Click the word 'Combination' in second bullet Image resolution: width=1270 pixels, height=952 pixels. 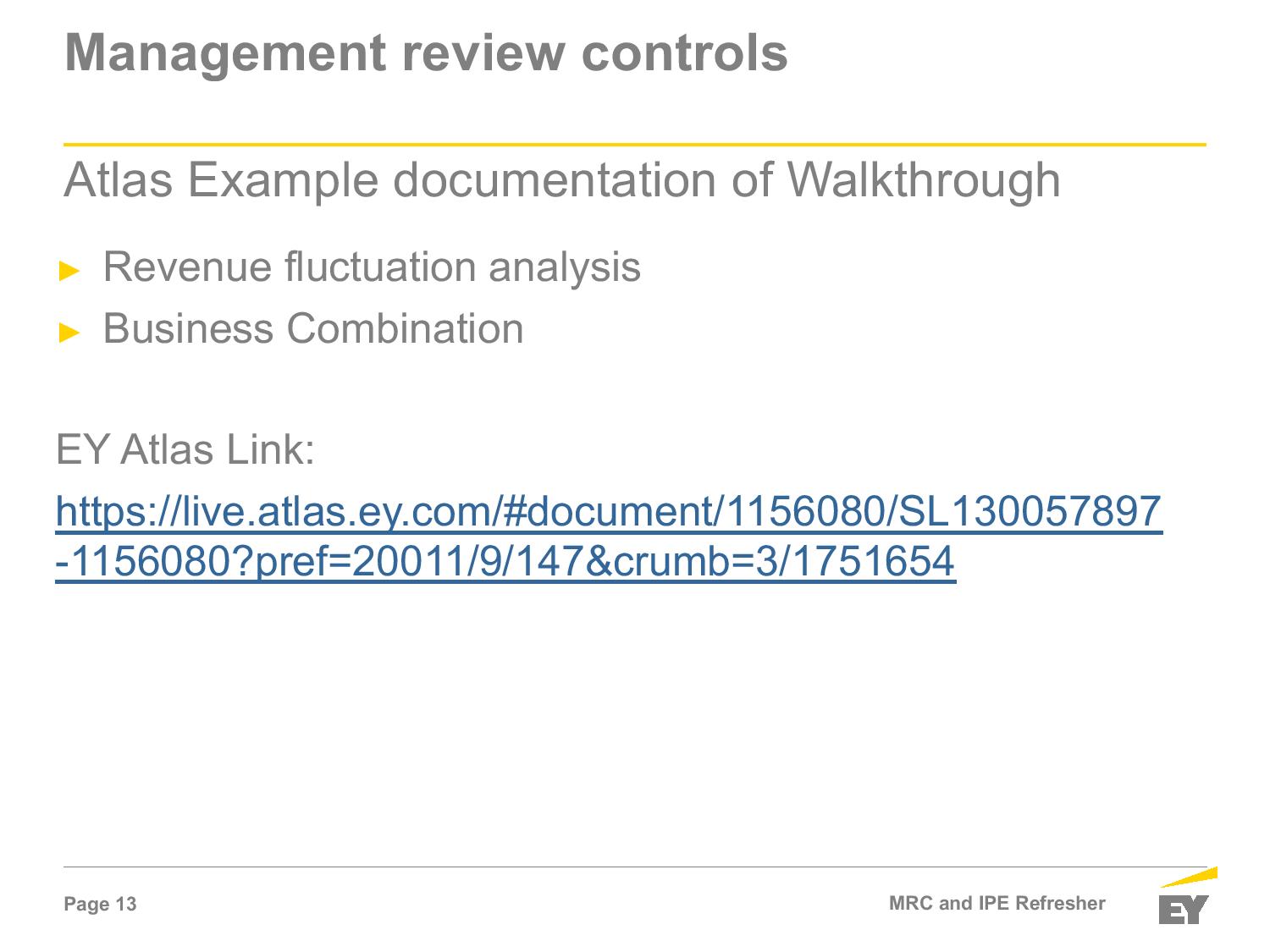click(406, 328)
